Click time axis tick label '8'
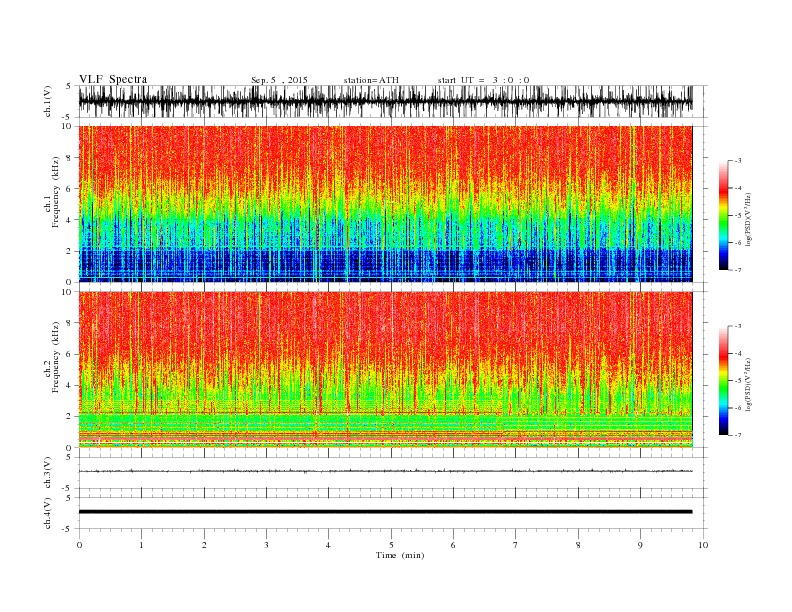792x612 pixels. click(x=578, y=545)
